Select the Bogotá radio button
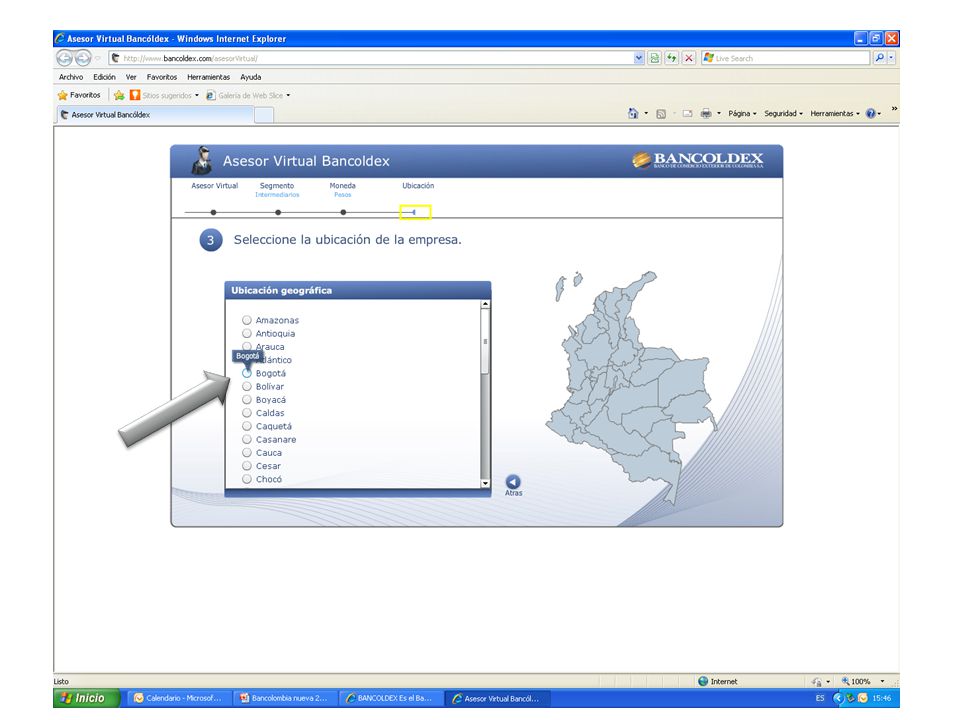Screen dimensions: 960x720 (247, 373)
